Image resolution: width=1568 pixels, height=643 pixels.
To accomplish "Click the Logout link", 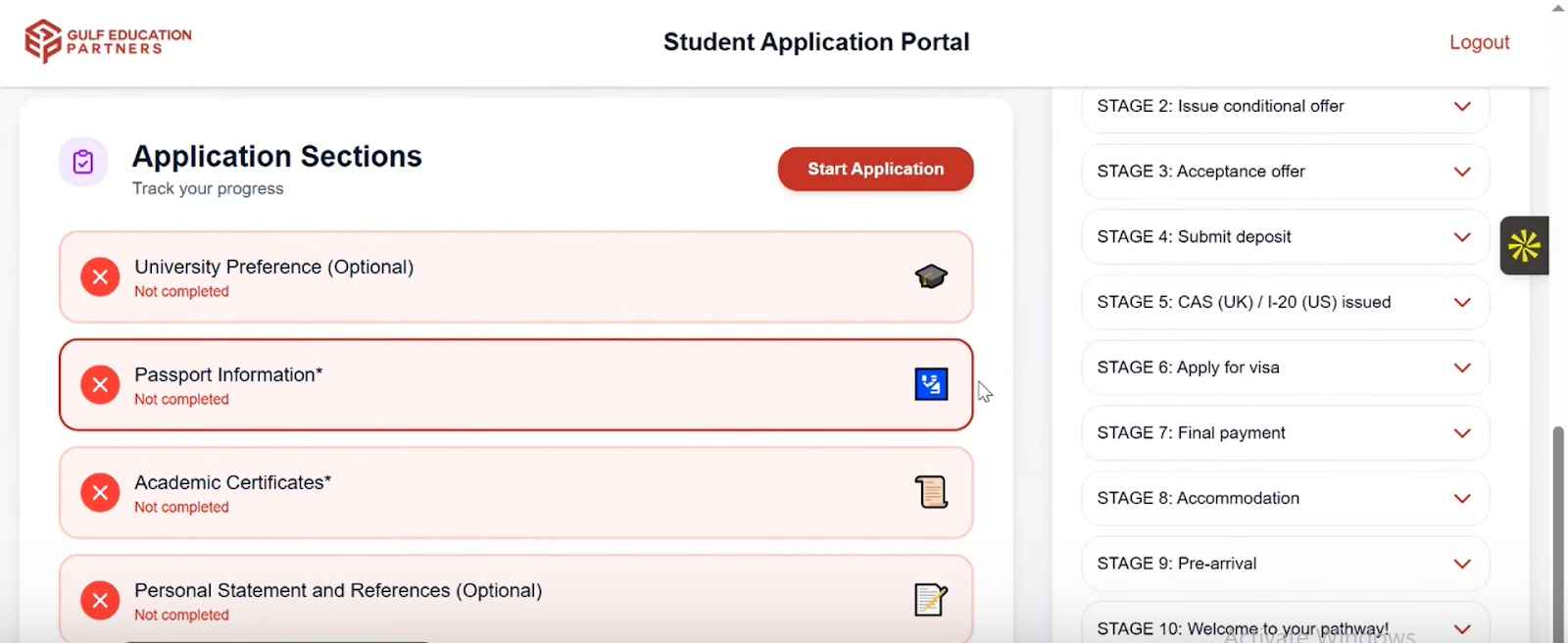I will [x=1479, y=42].
